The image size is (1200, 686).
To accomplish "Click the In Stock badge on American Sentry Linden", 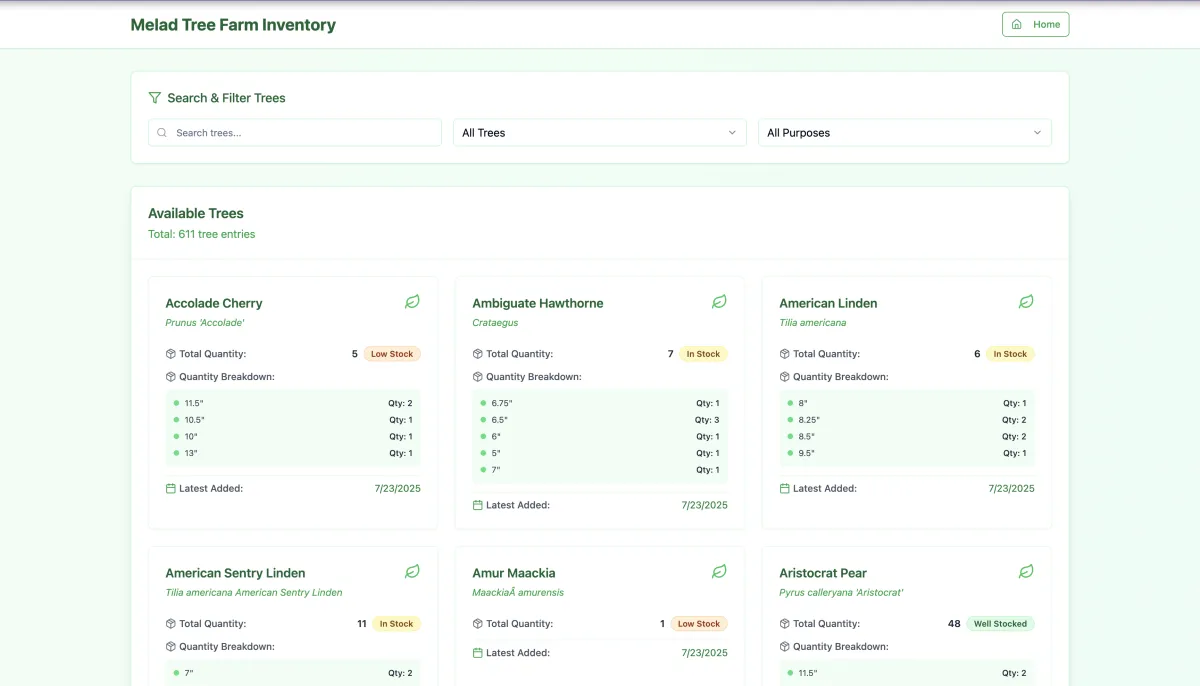I will coord(396,624).
